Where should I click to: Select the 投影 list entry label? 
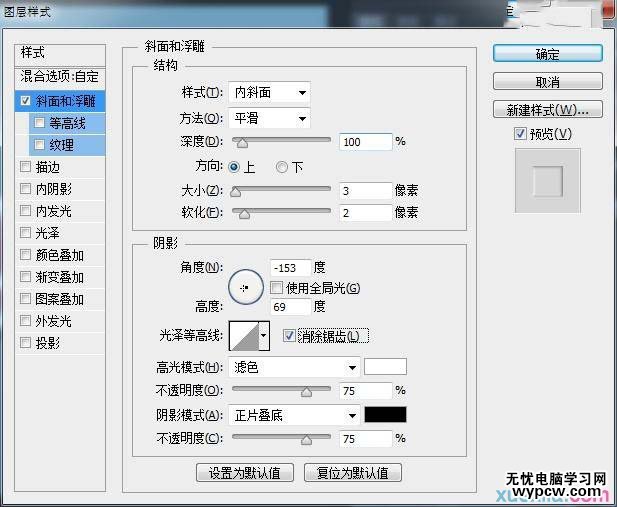(x=47, y=343)
